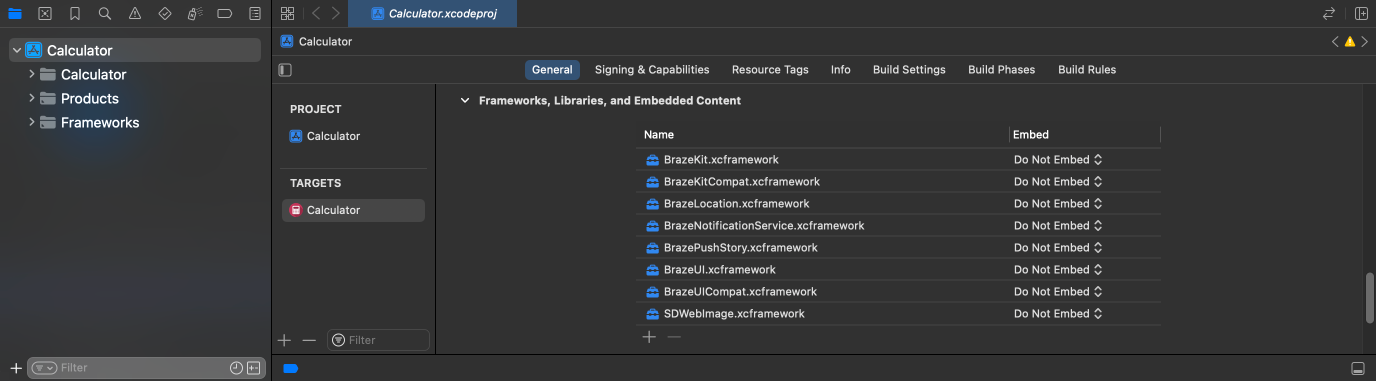Switch to Signing & Capabilities tab
The height and width of the screenshot is (381, 1376).
(x=652, y=70)
